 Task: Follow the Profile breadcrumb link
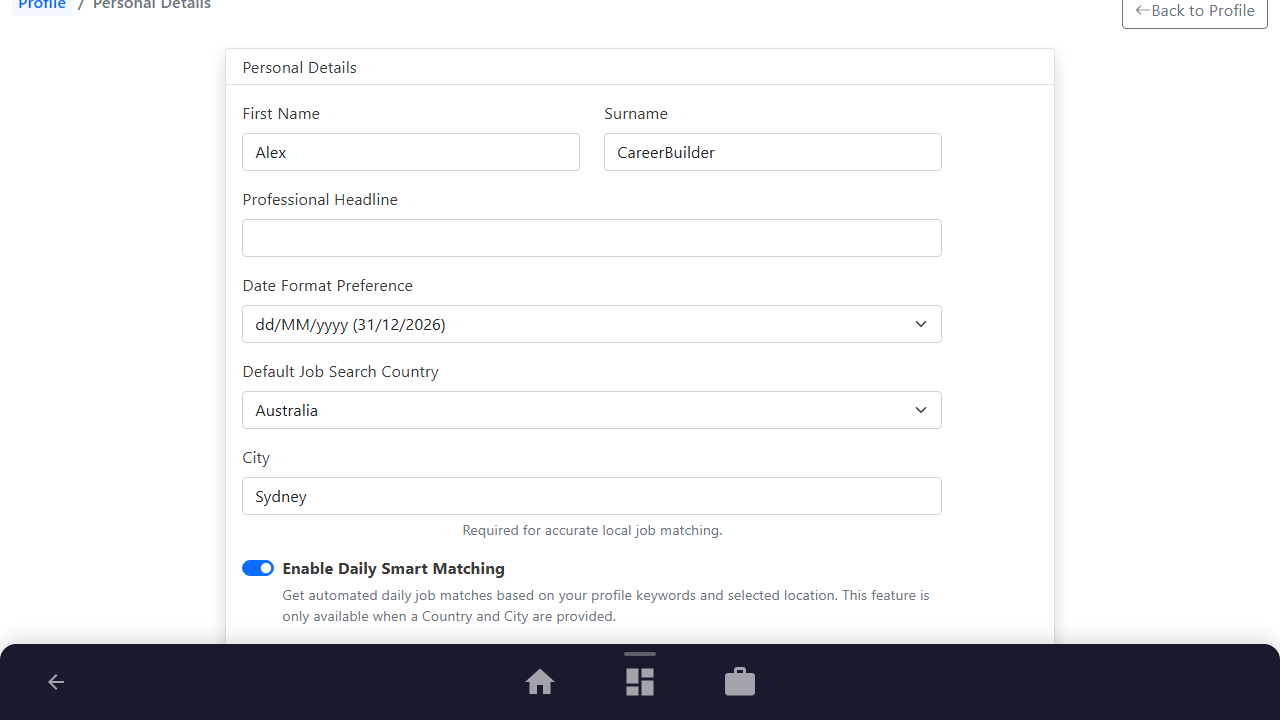[42, 5]
